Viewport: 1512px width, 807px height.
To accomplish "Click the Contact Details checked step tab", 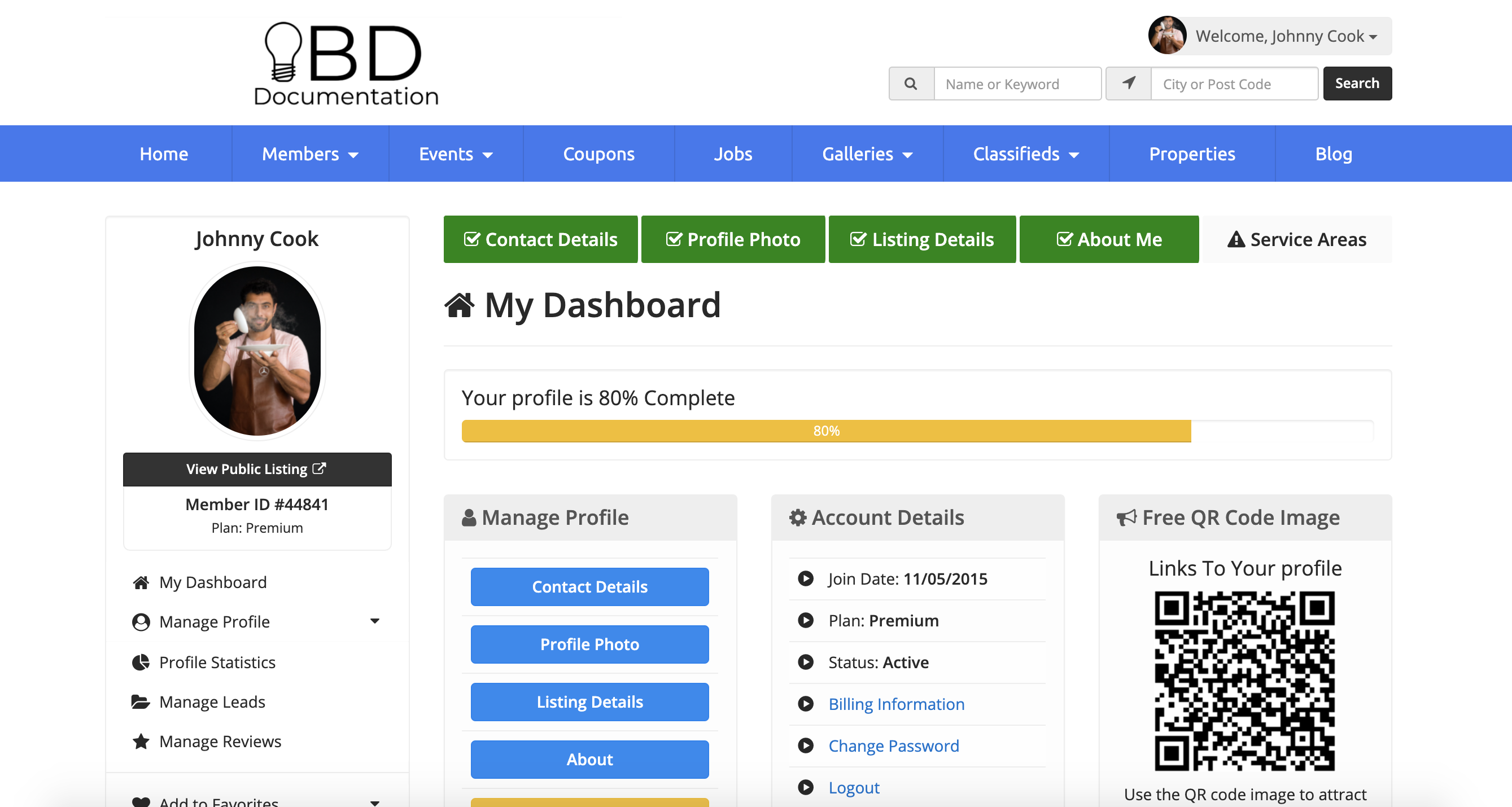I will click(x=540, y=239).
